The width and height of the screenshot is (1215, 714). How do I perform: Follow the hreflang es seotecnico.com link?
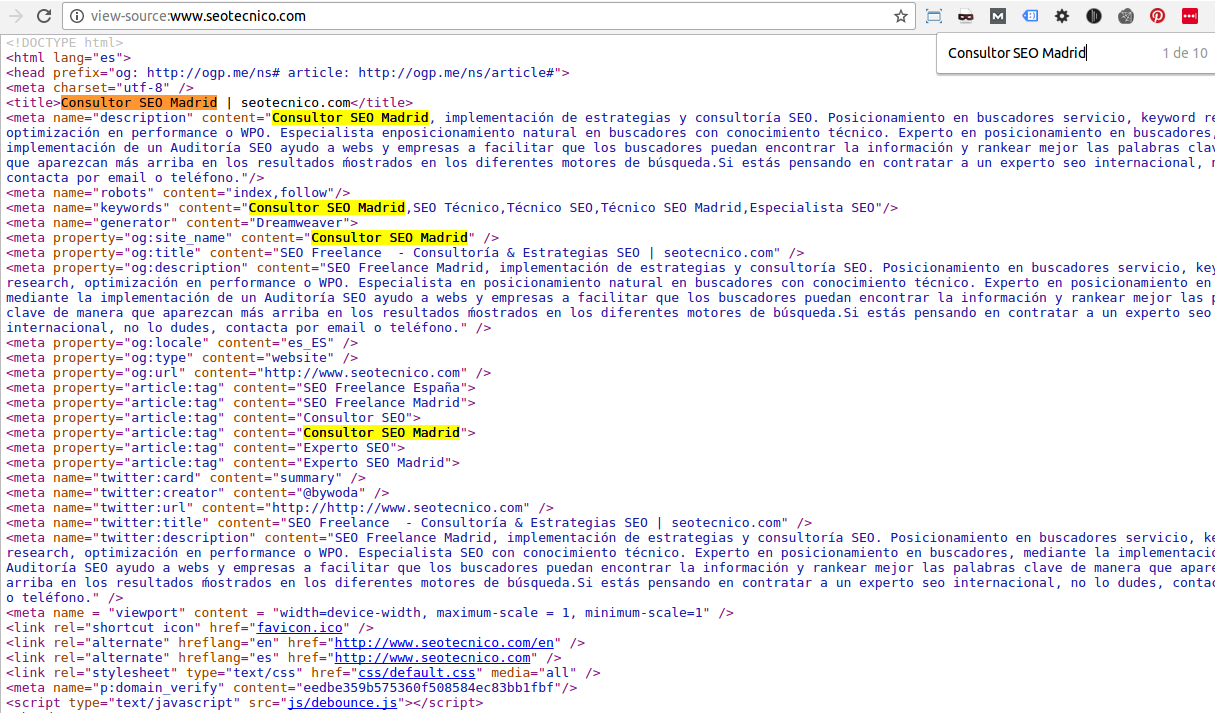click(x=433, y=658)
